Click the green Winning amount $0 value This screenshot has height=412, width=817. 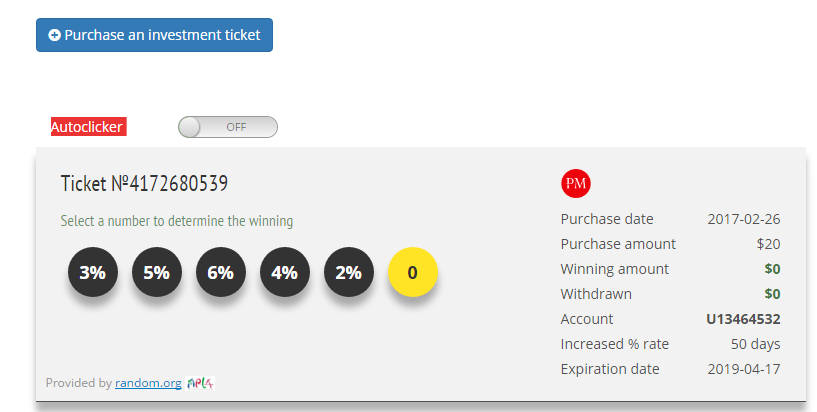[x=772, y=269]
